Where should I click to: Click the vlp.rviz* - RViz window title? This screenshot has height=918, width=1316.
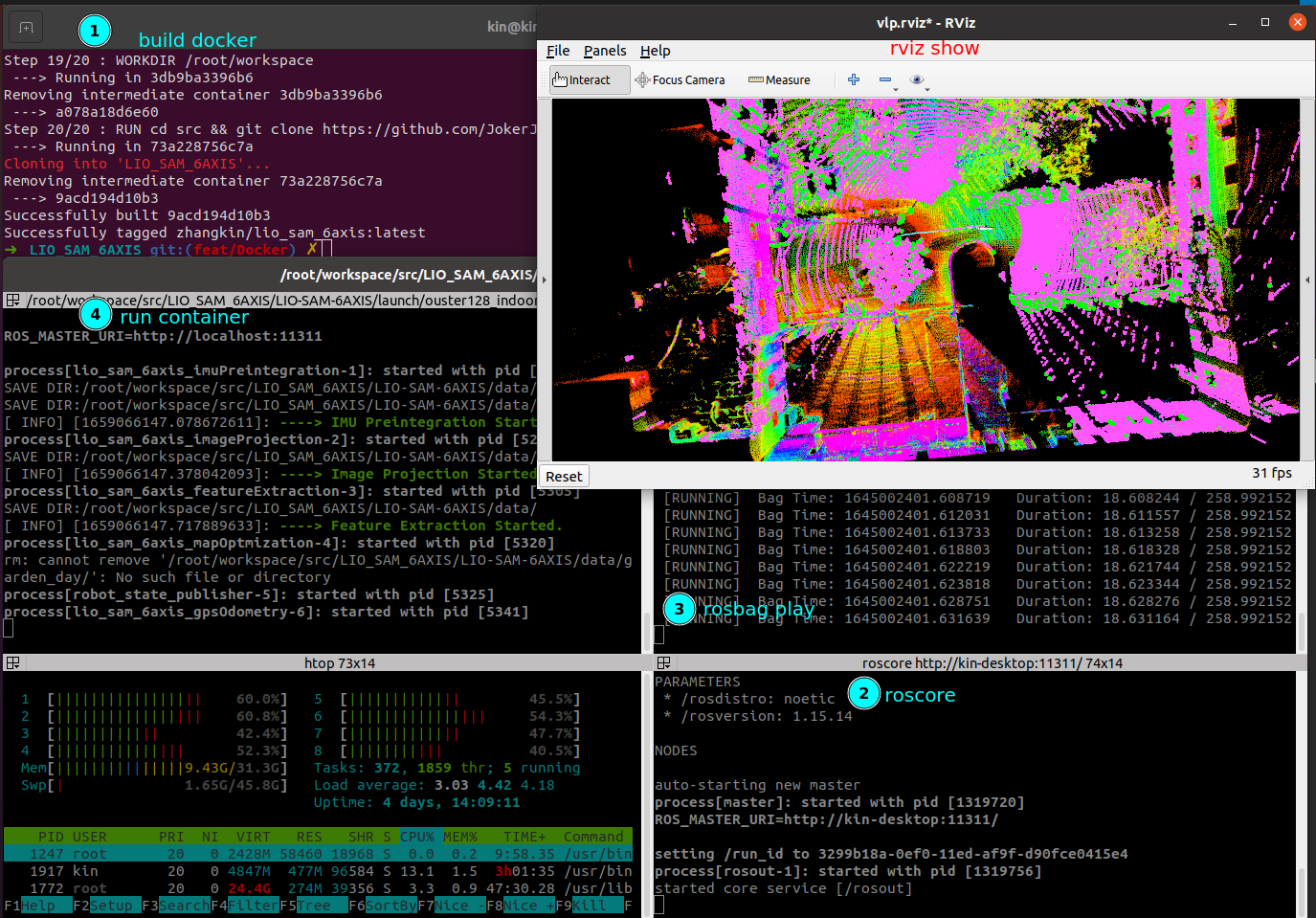coord(926,23)
